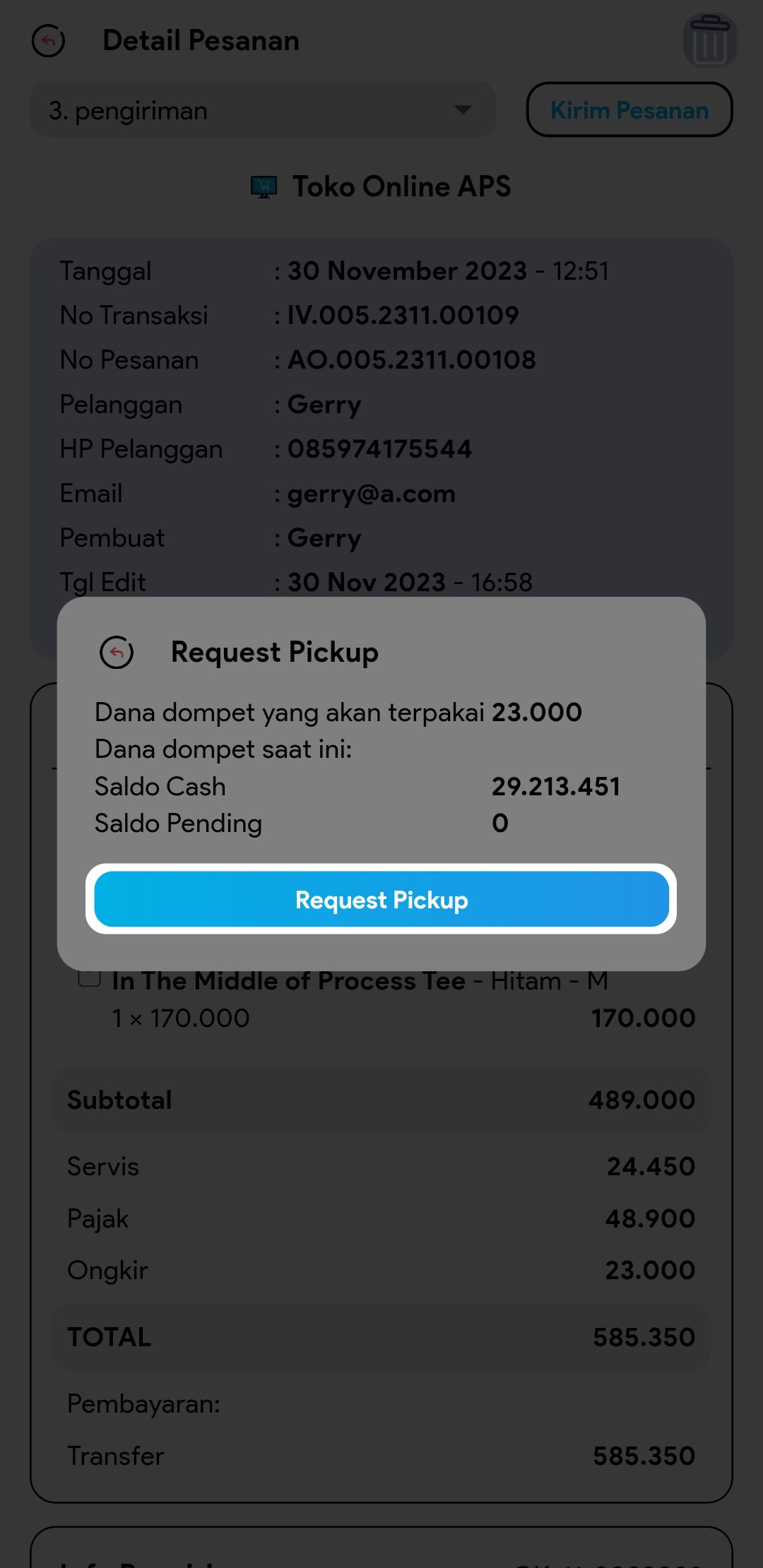The height and width of the screenshot is (1568, 763).
Task: Select order number AO.005.2311.00108
Action: [x=411, y=360]
